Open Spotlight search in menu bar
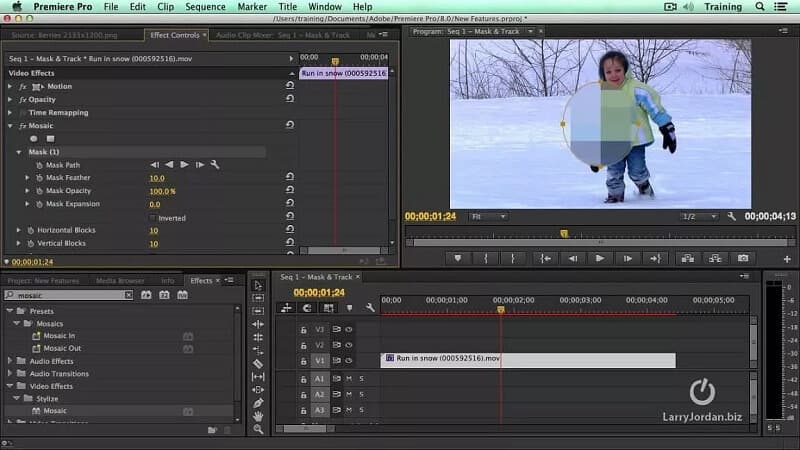Screen dimensions: 800x450 (x=760, y=7)
